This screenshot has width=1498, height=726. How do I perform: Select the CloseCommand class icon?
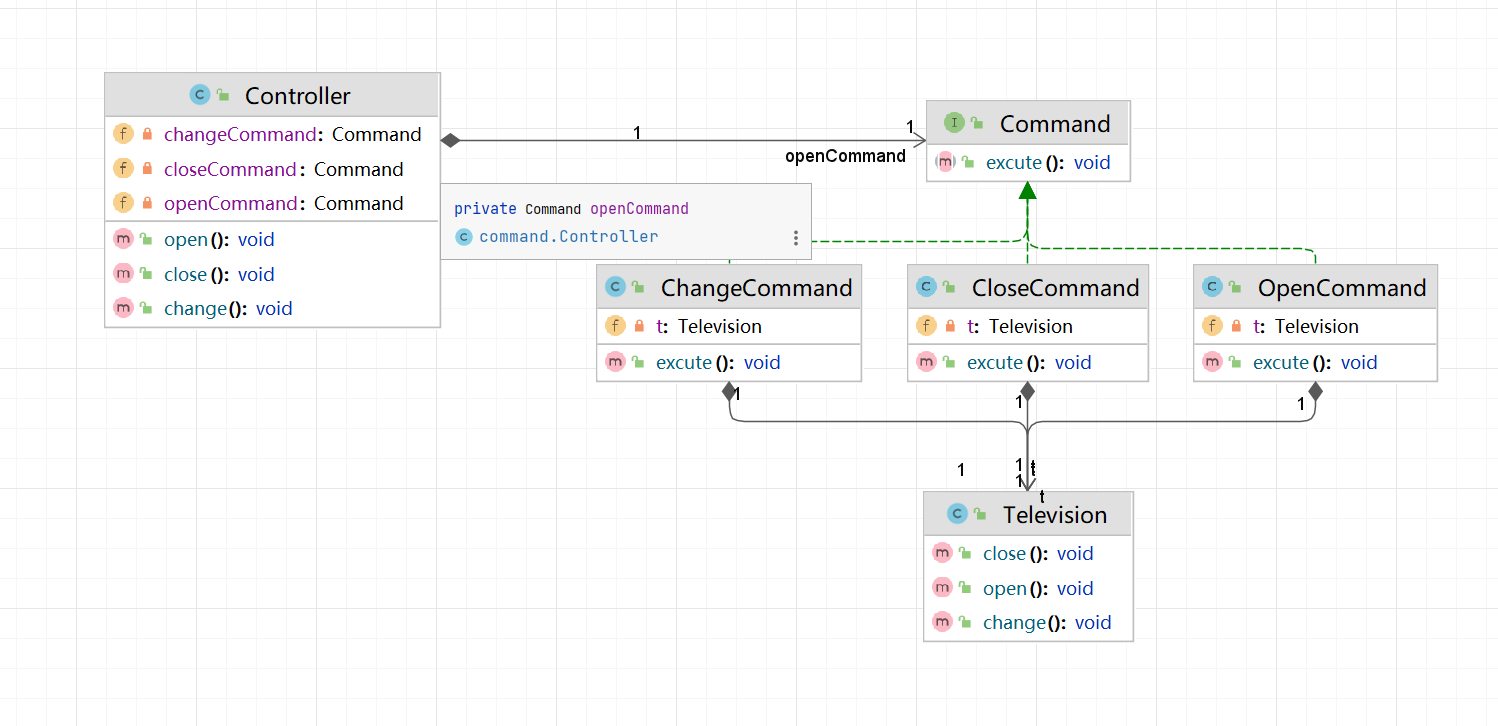(927, 287)
